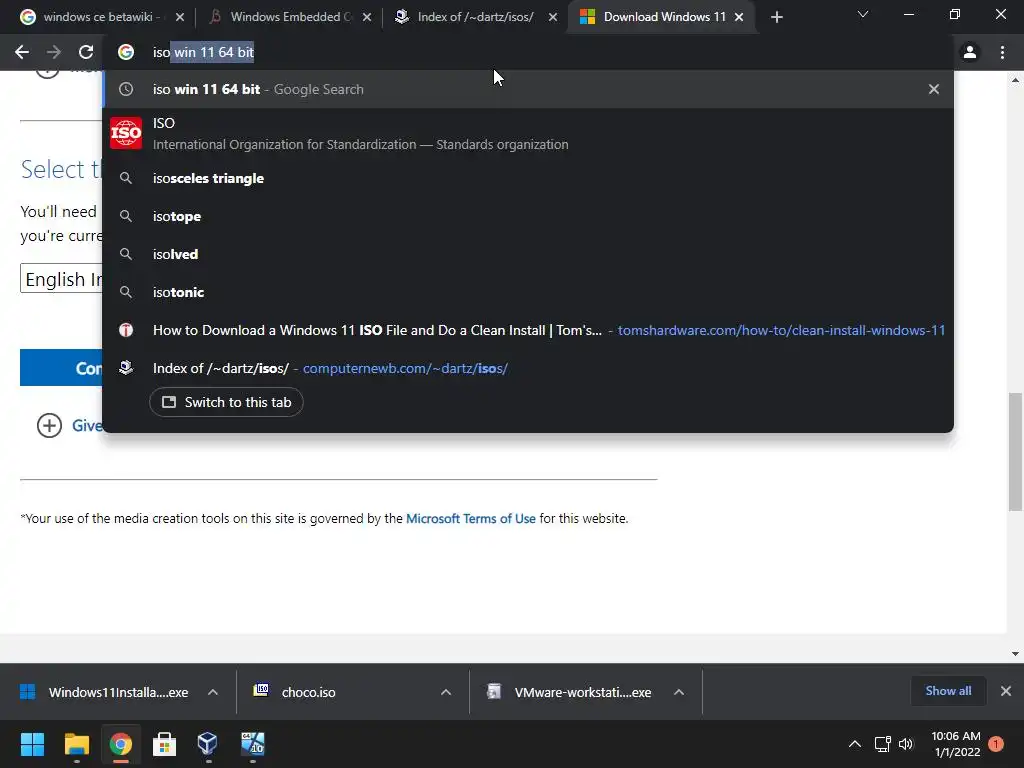Open the 'Index of /~dartz/isos/' suggestion

528,368
